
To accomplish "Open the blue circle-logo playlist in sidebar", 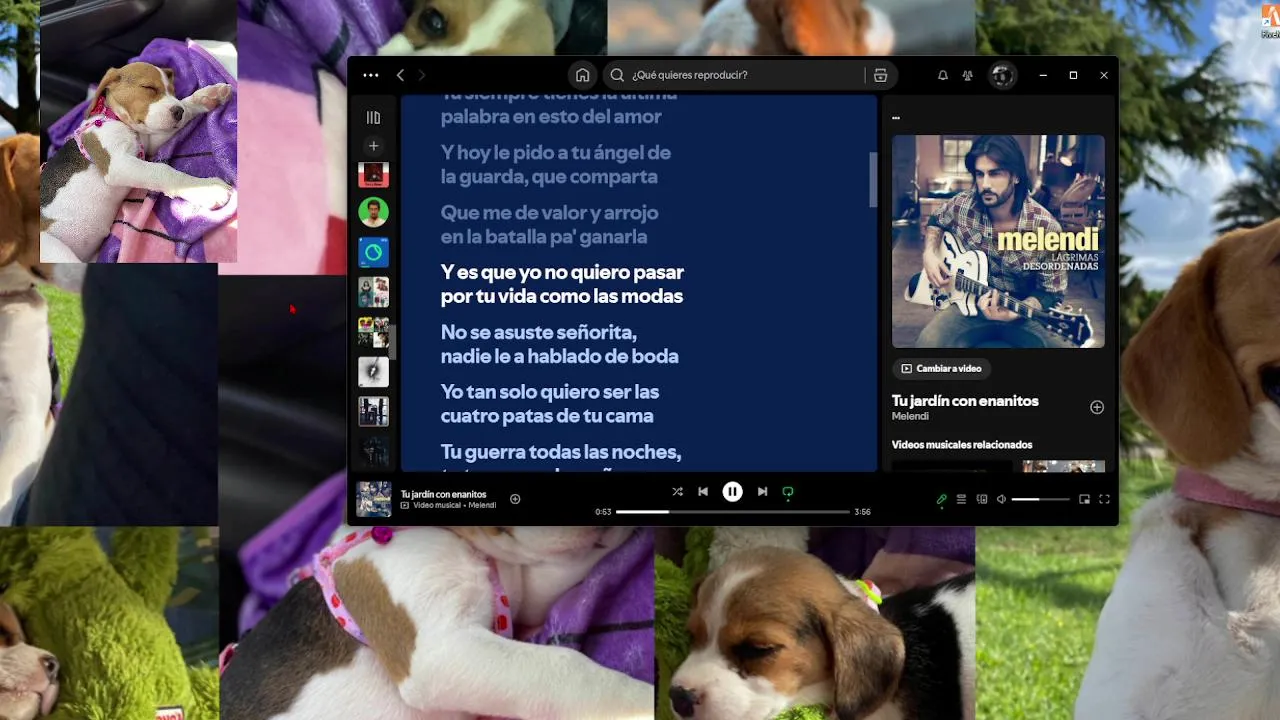I will pyautogui.click(x=373, y=252).
